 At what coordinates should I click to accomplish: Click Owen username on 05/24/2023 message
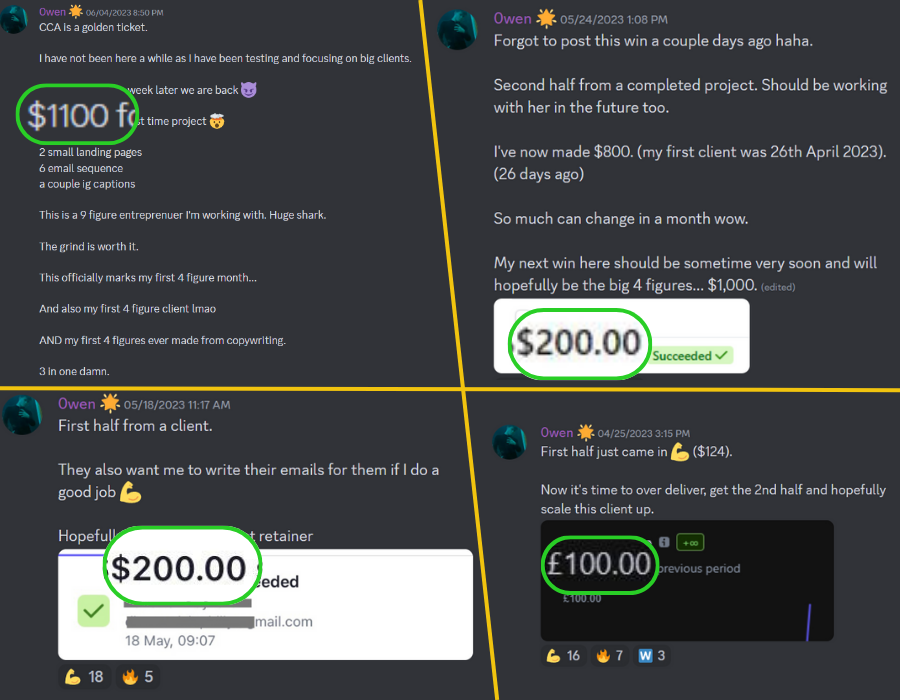513,19
